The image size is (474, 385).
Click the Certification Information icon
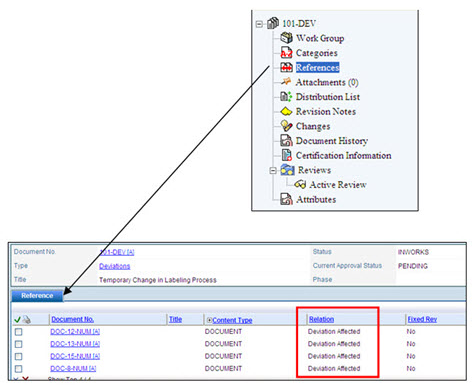(287, 155)
